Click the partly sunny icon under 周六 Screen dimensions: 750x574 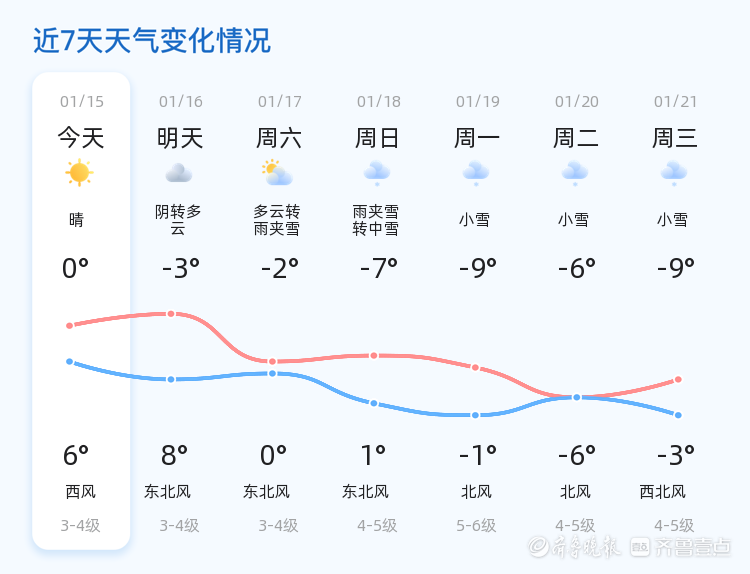(x=277, y=173)
